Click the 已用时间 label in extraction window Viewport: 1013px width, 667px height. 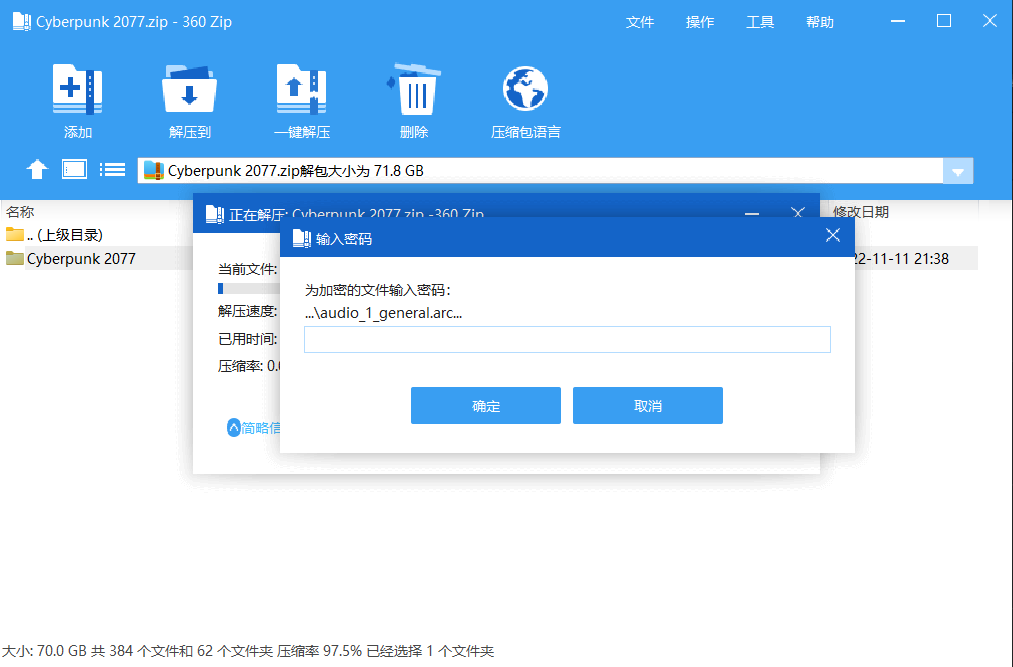247,339
